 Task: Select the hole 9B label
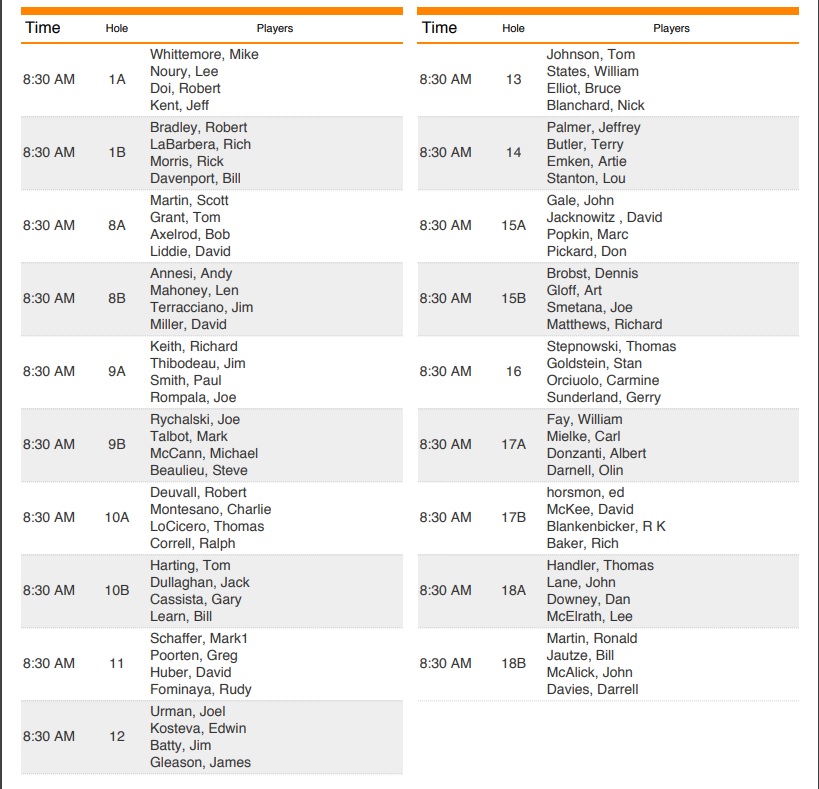click(x=117, y=444)
